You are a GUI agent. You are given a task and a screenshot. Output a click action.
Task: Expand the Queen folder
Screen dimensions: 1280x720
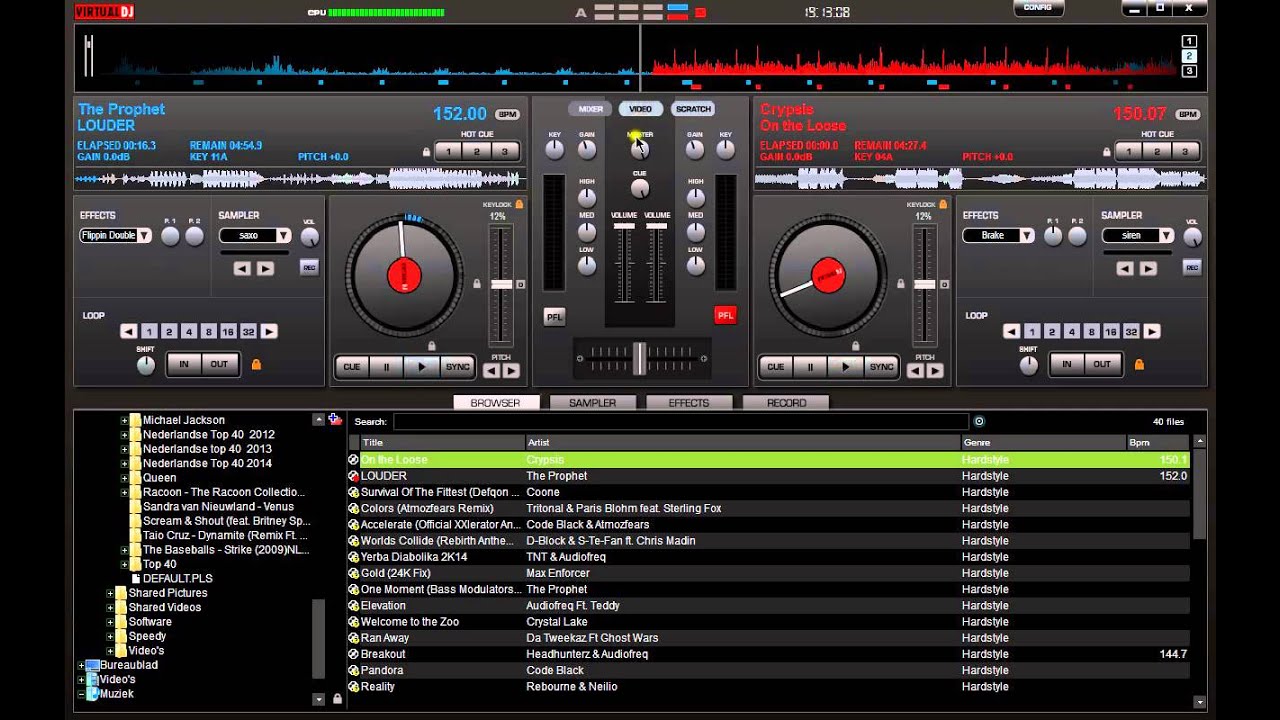pos(124,478)
